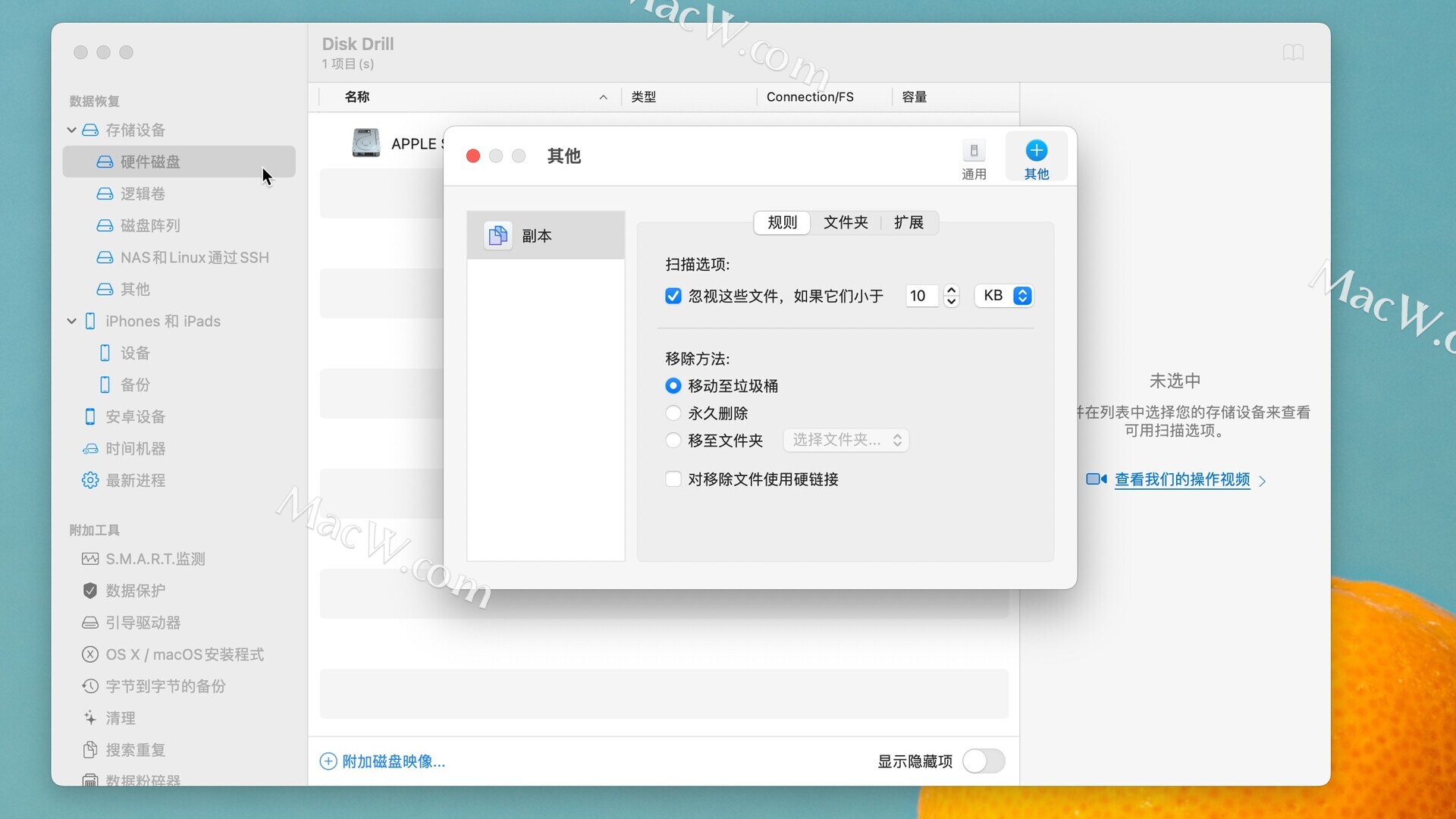
Task: Click 附加磁盘映像... link
Action: point(394,761)
